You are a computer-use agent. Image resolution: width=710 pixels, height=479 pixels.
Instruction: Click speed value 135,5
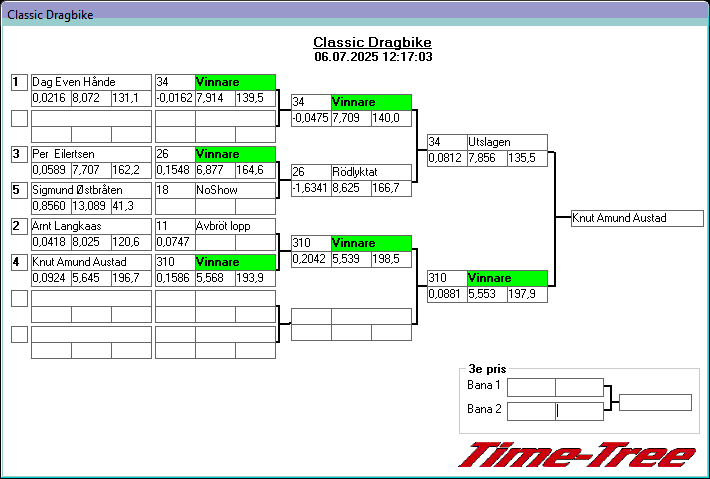[x=527, y=158]
